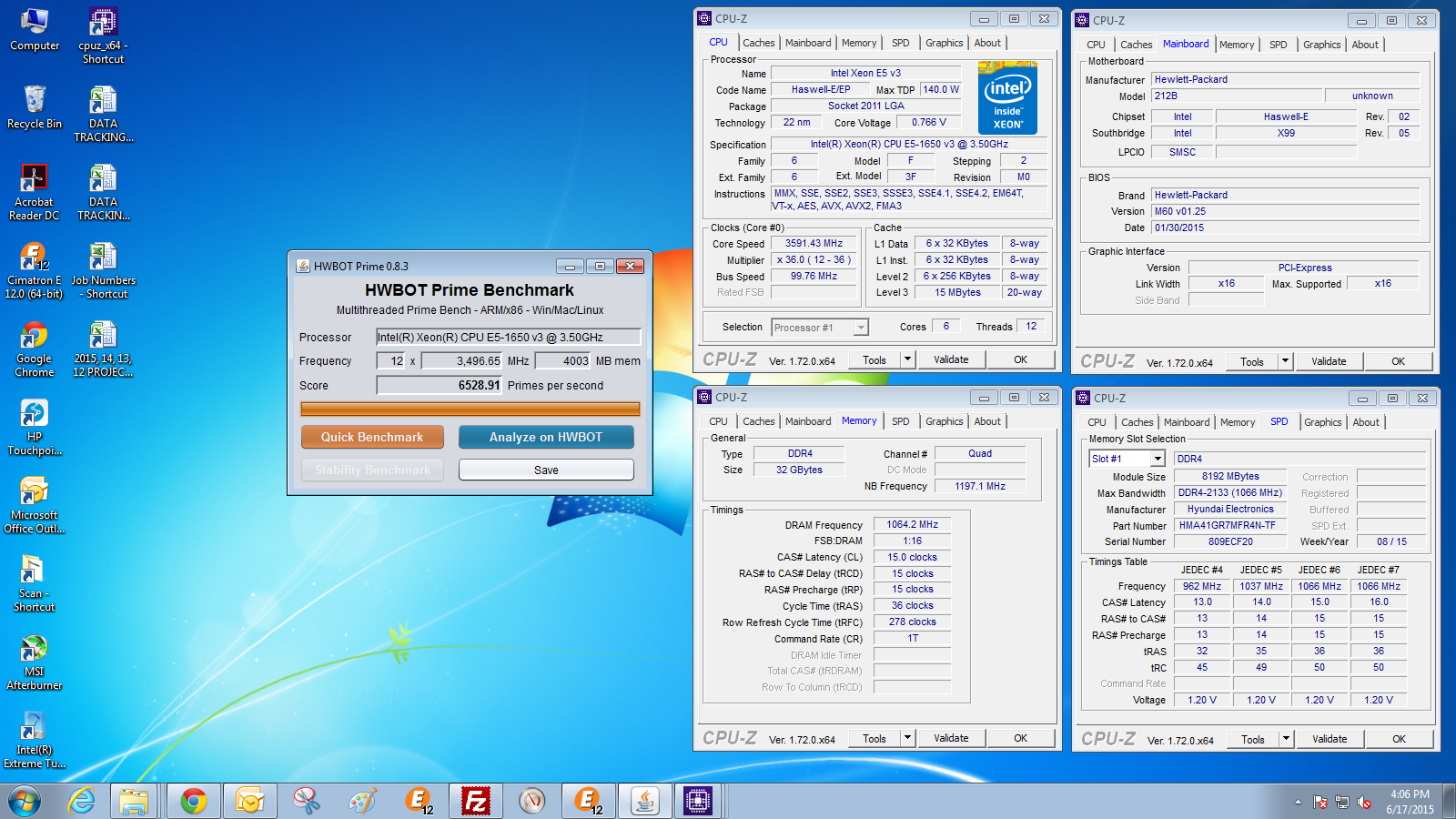The width and height of the screenshot is (1456, 819).
Task: Click the 3,496.65 MHz frequency field
Action: pyautogui.click(x=462, y=360)
